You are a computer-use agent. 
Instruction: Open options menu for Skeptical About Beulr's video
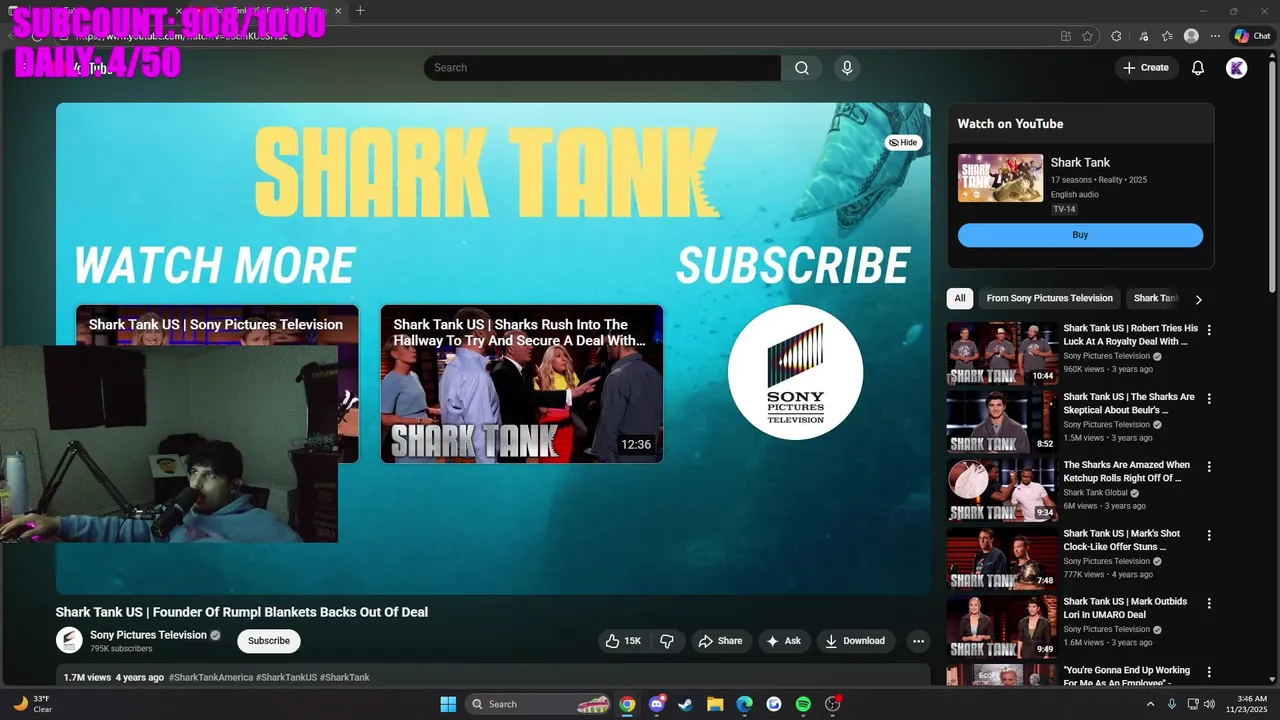click(x=1209, y=398)
